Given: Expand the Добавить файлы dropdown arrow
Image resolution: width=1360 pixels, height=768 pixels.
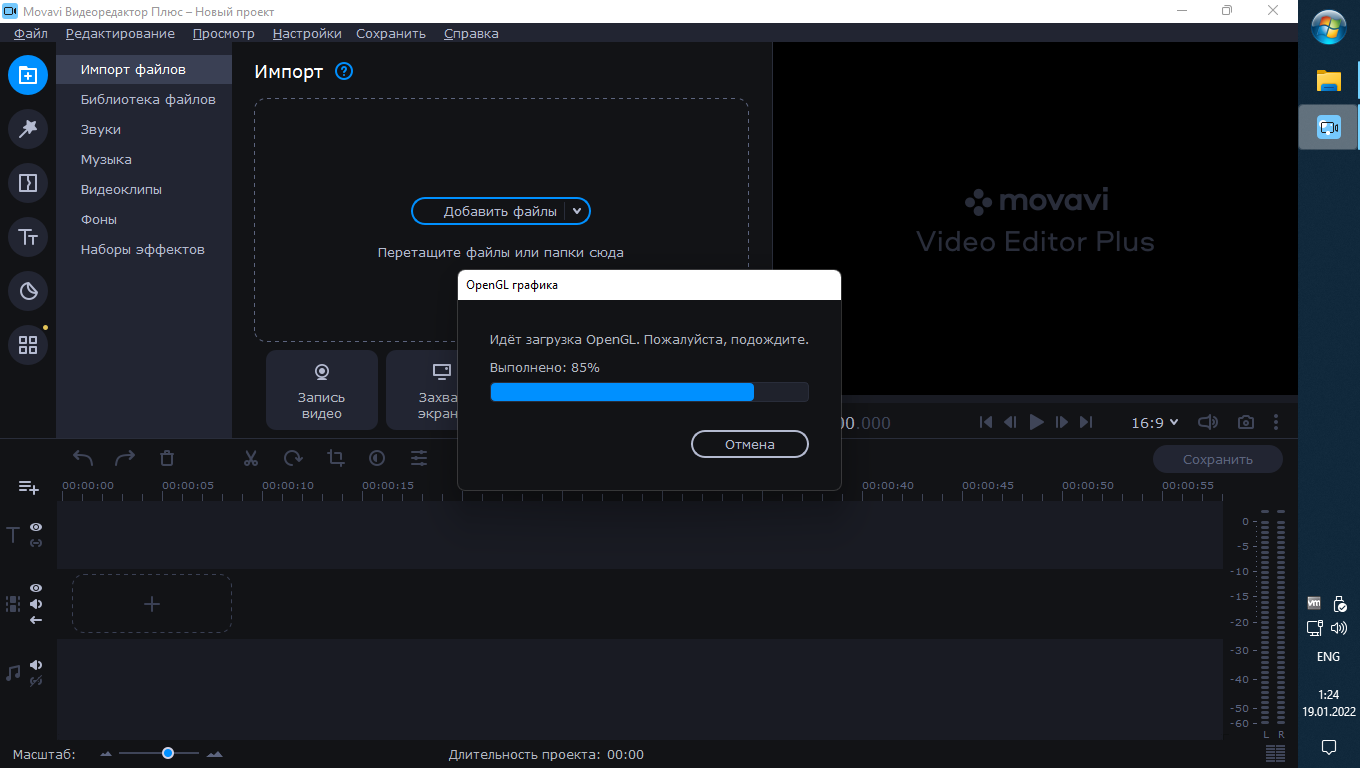Looking at the screenshot, I should click(x=577, y=211).
